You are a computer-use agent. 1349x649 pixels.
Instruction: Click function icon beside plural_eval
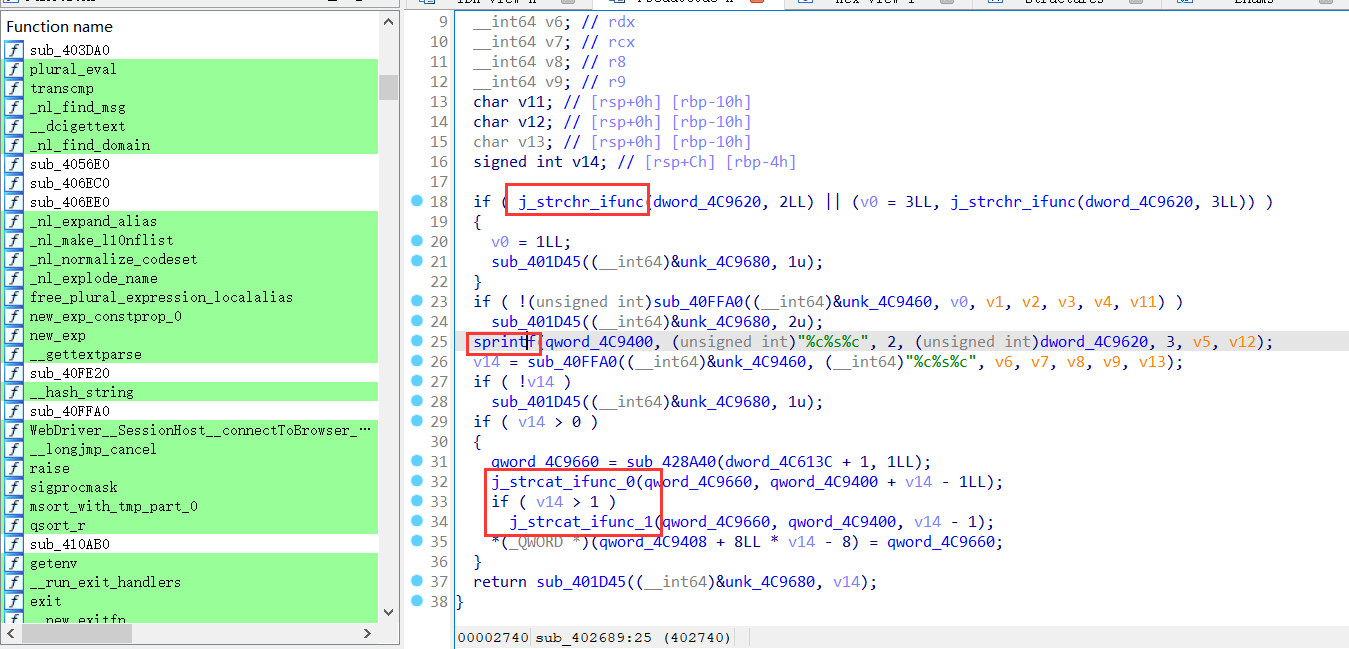pyautogui.click(x=14, y=69)
